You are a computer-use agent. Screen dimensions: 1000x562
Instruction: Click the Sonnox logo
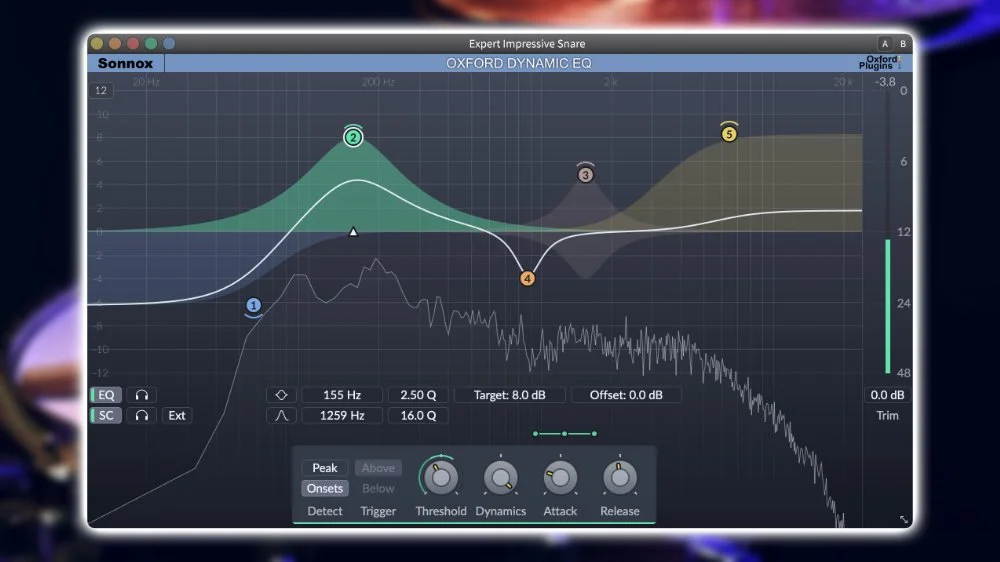coord(126,63)
